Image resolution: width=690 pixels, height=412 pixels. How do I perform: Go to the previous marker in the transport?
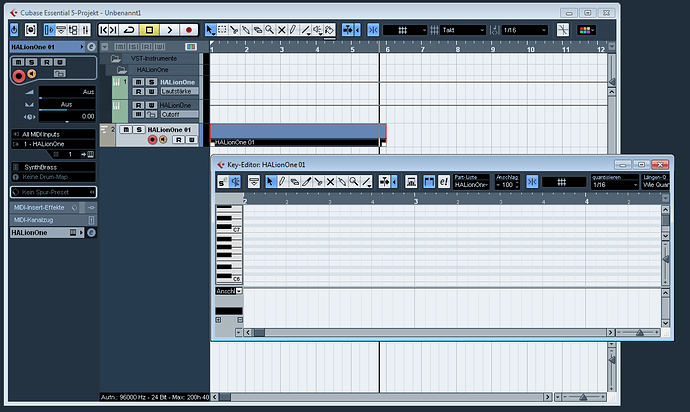tap(103, 30)
